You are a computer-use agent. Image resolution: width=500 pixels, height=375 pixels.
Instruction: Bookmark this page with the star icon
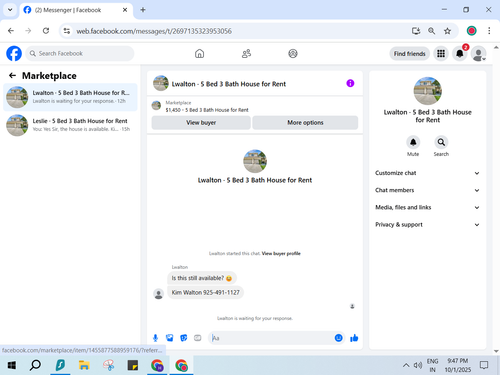click(447, 31)
